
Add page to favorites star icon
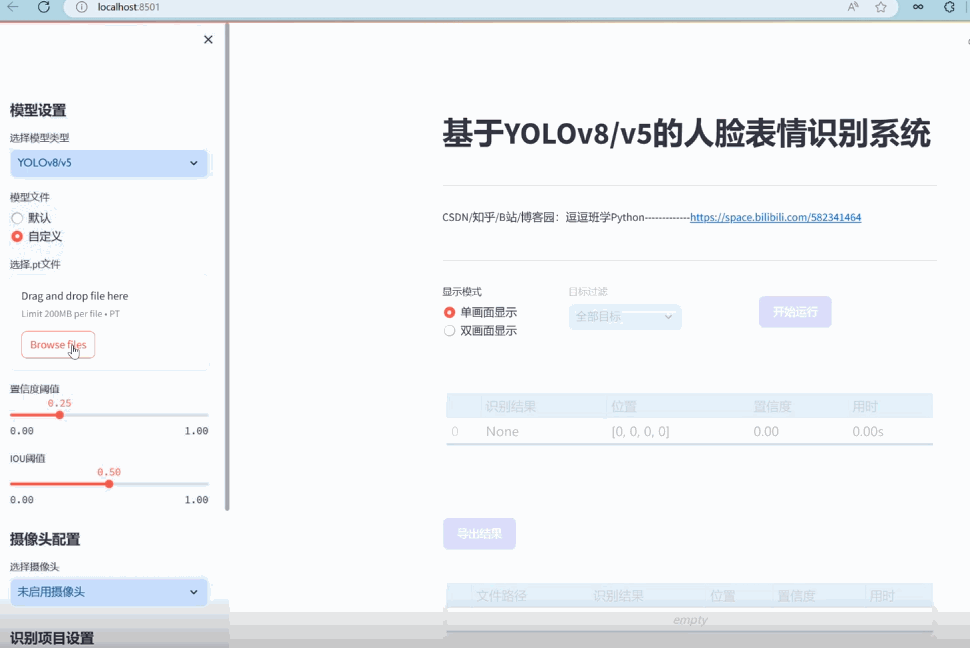coord(881,7)
